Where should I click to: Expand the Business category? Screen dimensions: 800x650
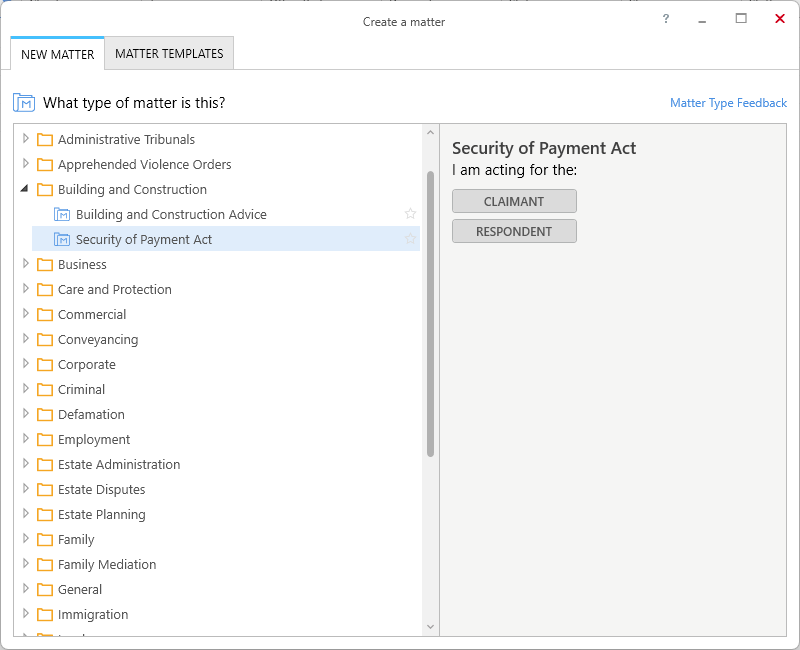coord(26,263)
